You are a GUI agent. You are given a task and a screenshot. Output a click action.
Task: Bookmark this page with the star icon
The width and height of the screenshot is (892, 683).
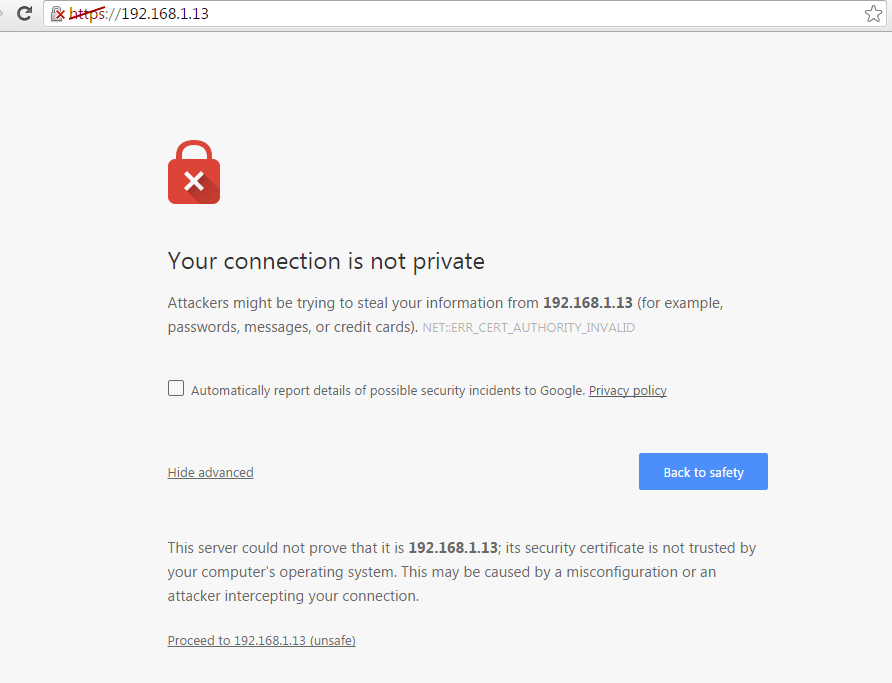coord(873,14)
